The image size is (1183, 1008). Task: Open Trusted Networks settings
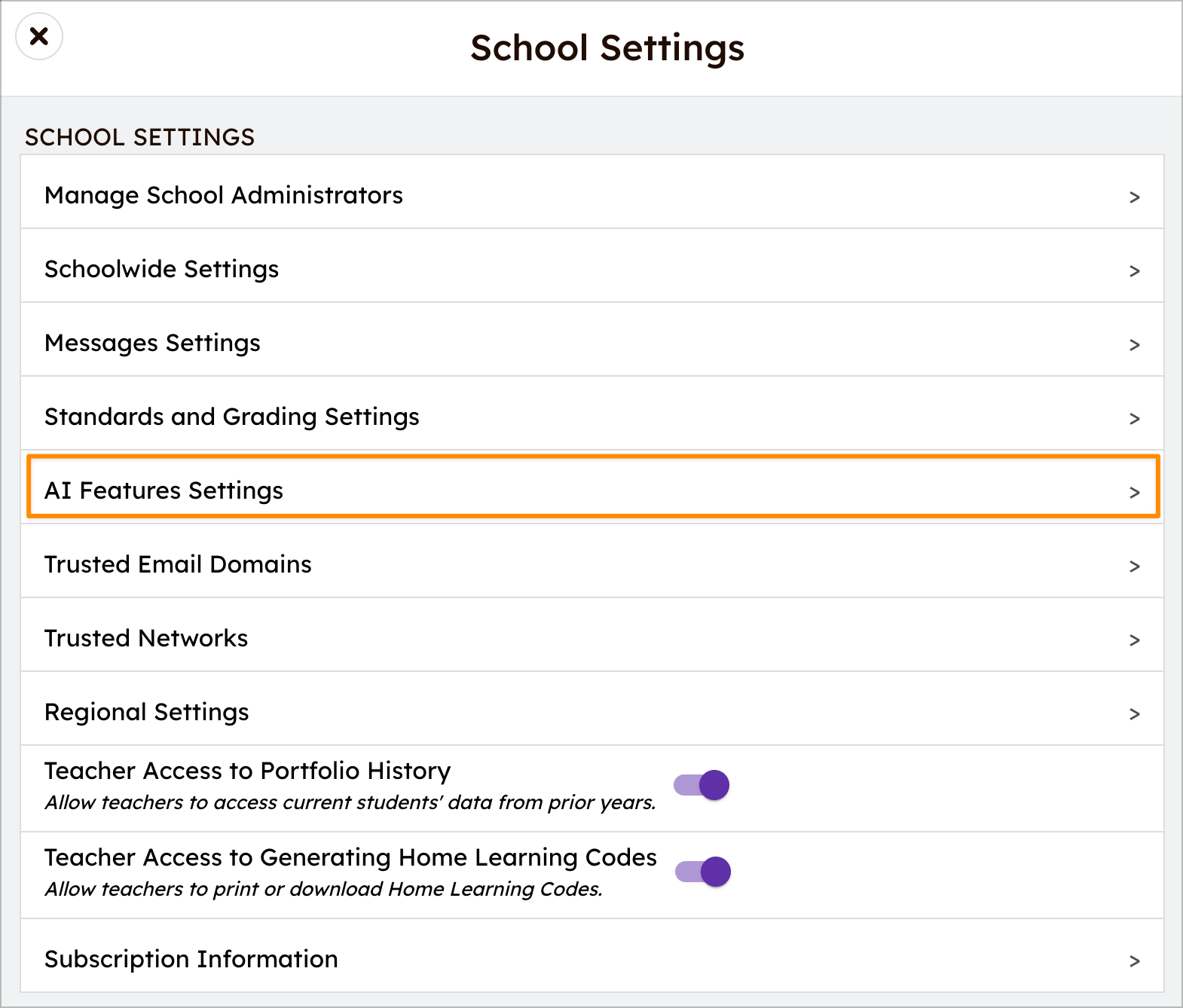146,638
